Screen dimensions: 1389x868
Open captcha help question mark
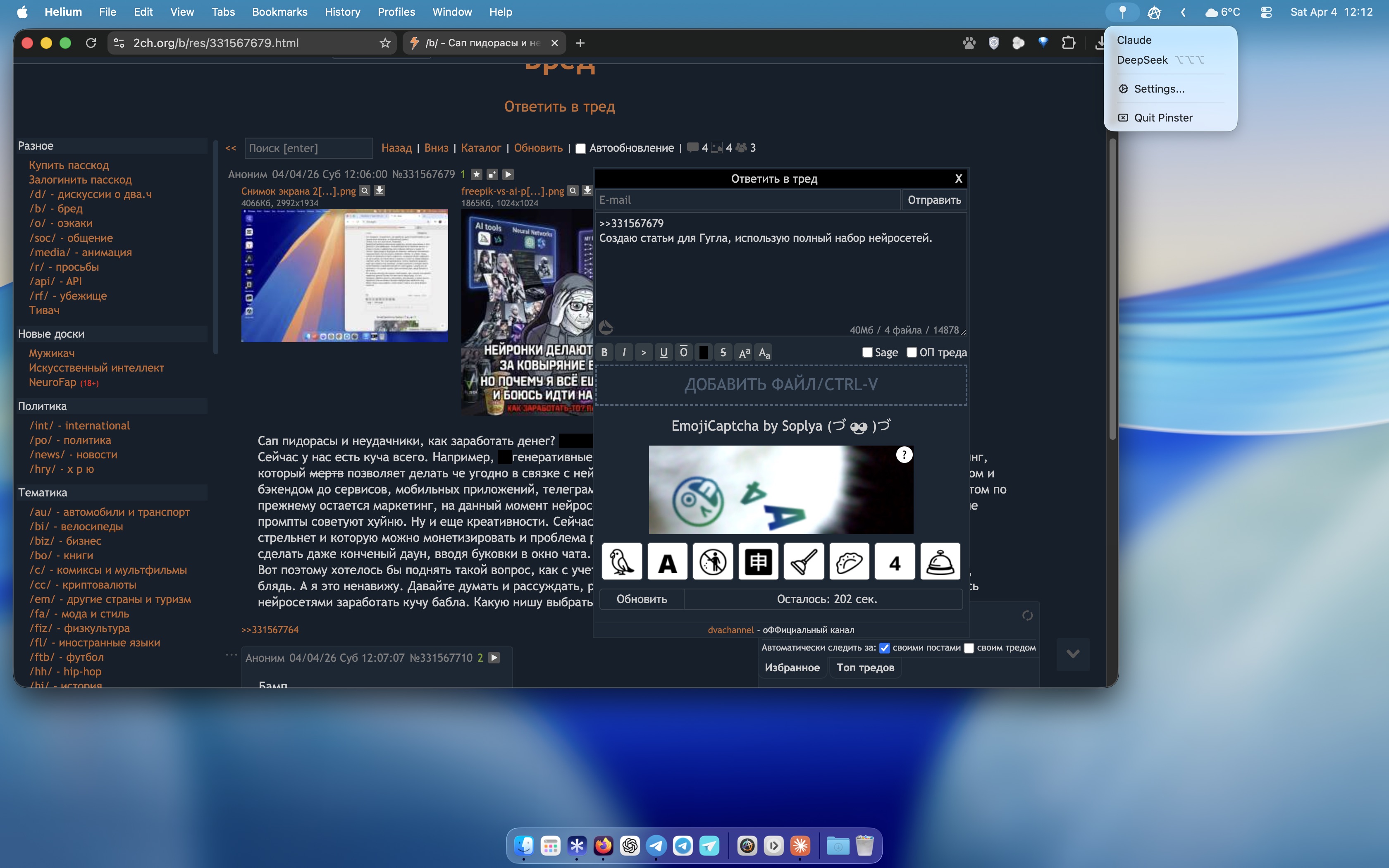[904, 455]
